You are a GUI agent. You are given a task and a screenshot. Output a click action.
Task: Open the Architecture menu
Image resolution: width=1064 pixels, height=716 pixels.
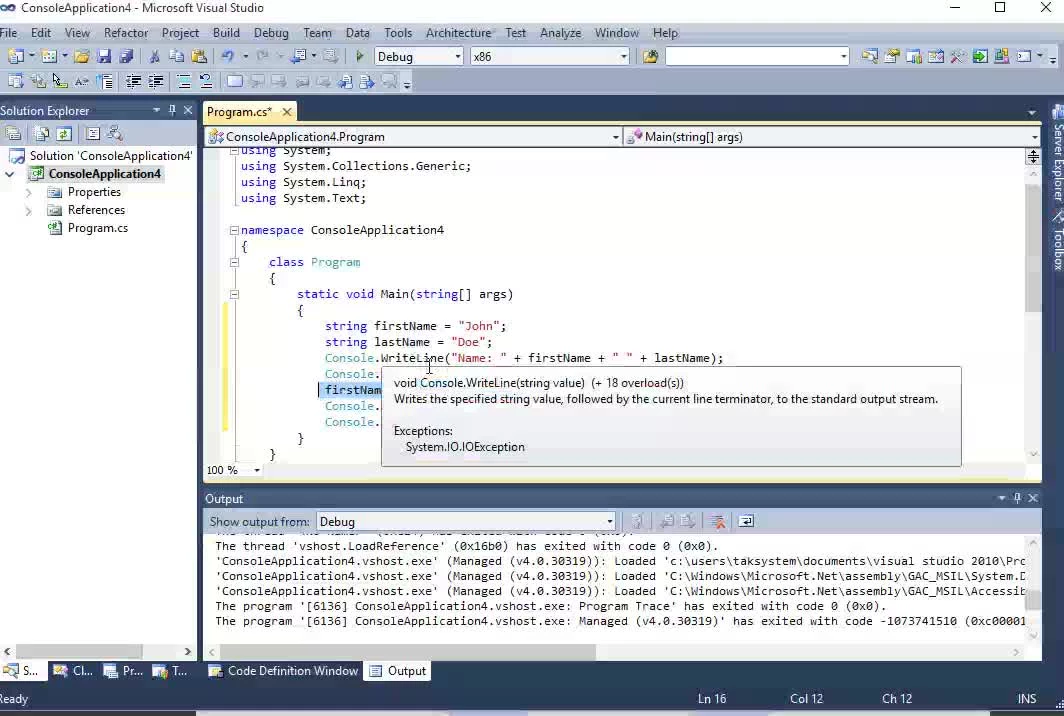click(458, 33)
